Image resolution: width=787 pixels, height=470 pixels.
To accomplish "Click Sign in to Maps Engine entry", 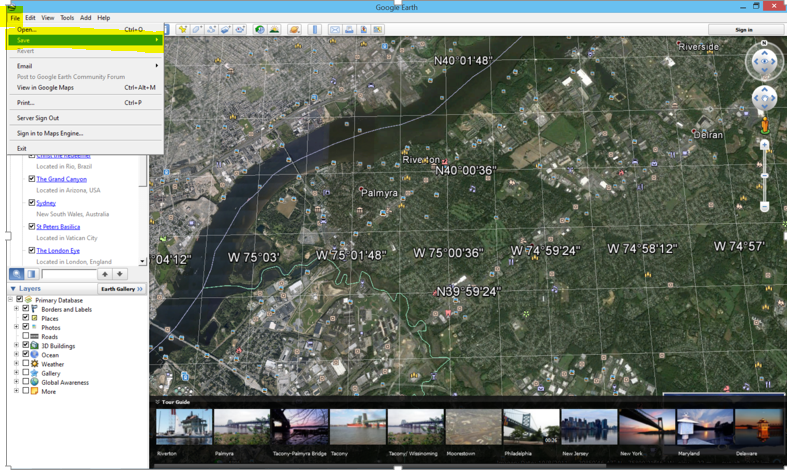I will pyautogui.click(x=85, y=133).
